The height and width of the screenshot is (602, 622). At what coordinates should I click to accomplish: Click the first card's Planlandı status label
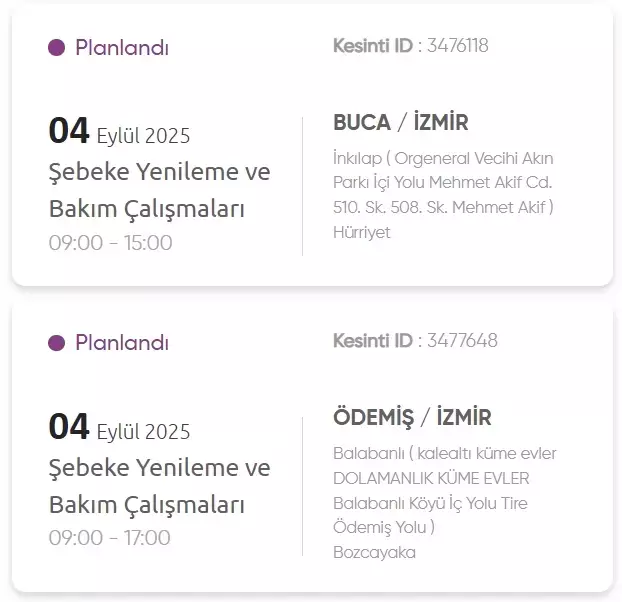[122, 47]
